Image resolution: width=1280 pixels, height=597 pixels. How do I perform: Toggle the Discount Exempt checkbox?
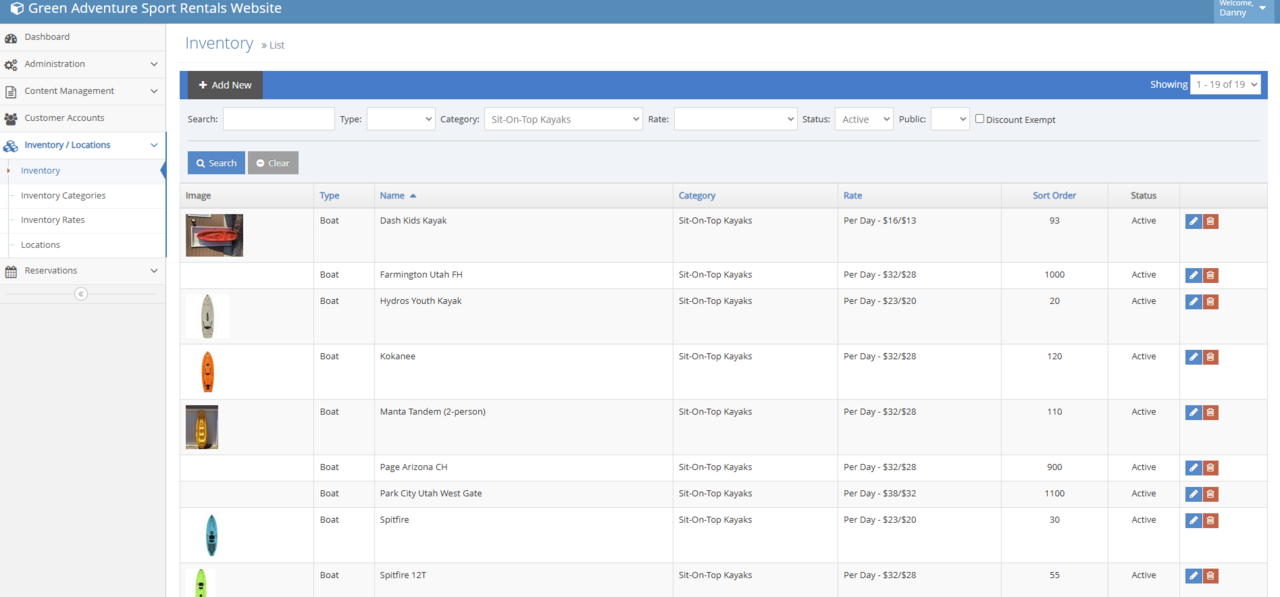(980, 119)
